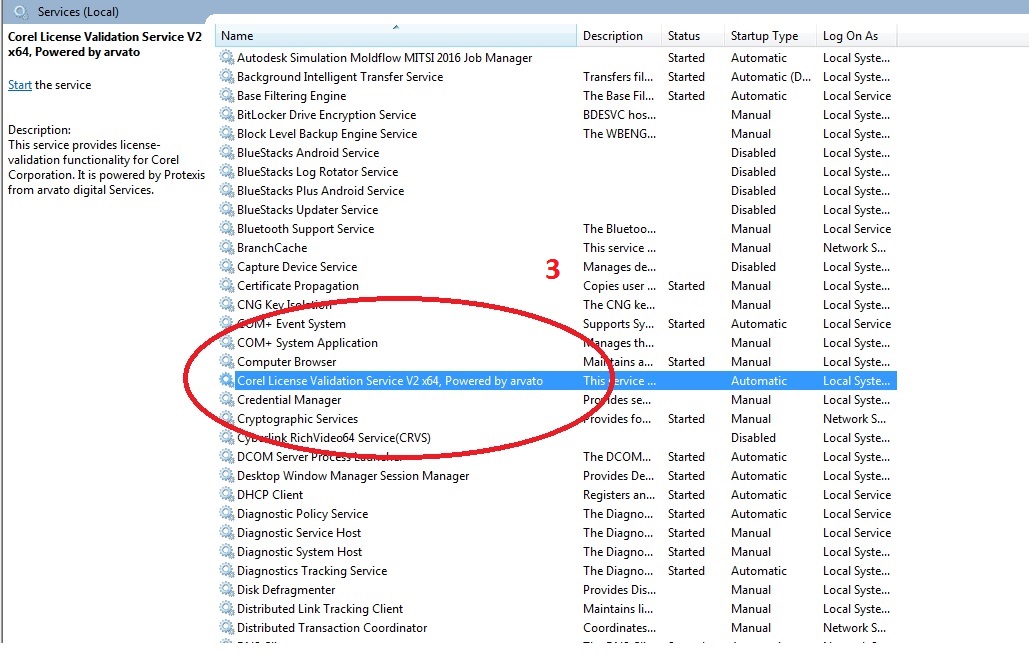Viewport: 1029px width, 662px height.
Task: Select Disk Defragmenter service name
Action: coord(285,590)
